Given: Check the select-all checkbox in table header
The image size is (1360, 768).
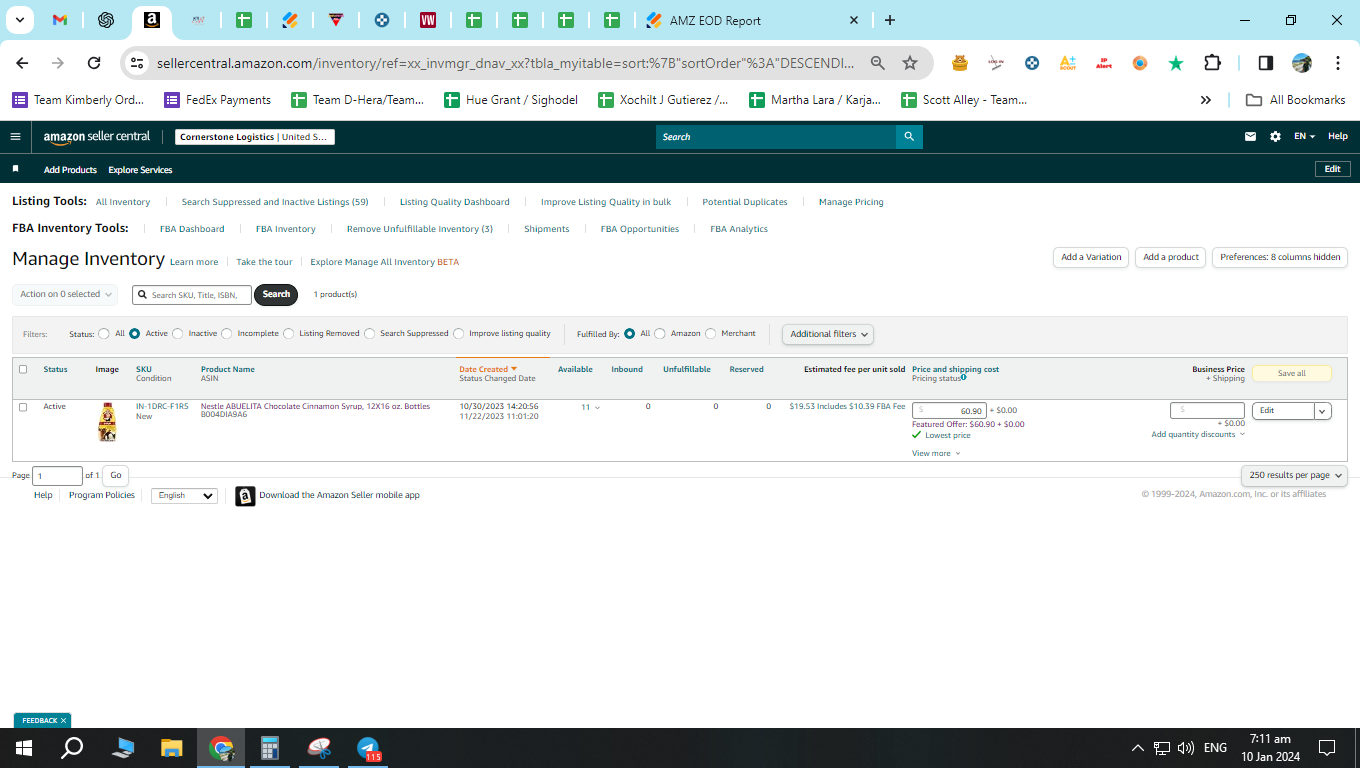Looking at the screenshot, I should (23, 369).
